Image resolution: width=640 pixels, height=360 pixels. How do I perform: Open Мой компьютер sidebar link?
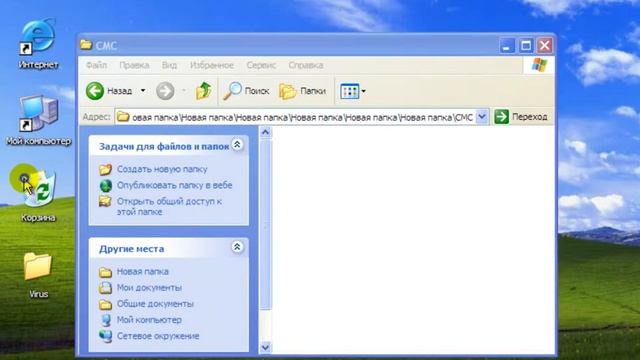(149, 320)
